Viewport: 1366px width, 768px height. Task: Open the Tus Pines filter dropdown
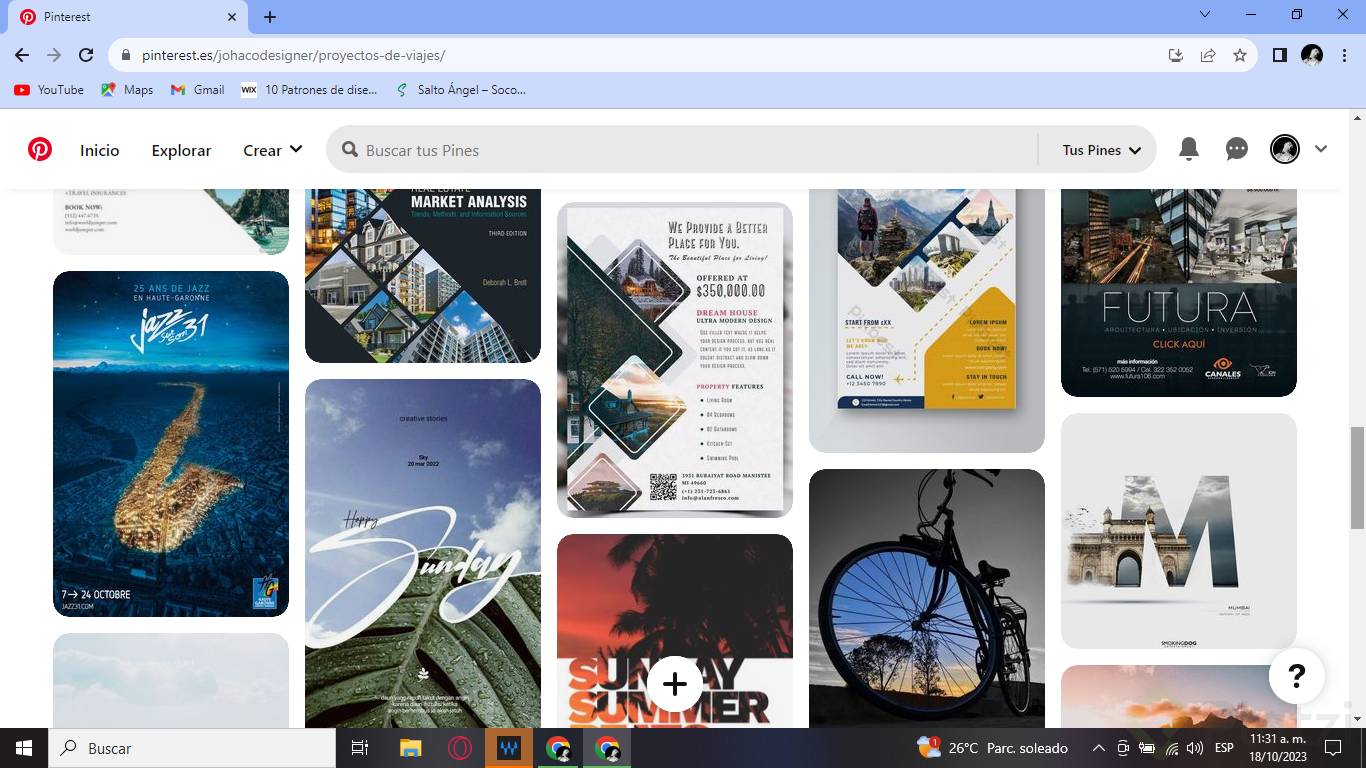[x=1101, y=150]
